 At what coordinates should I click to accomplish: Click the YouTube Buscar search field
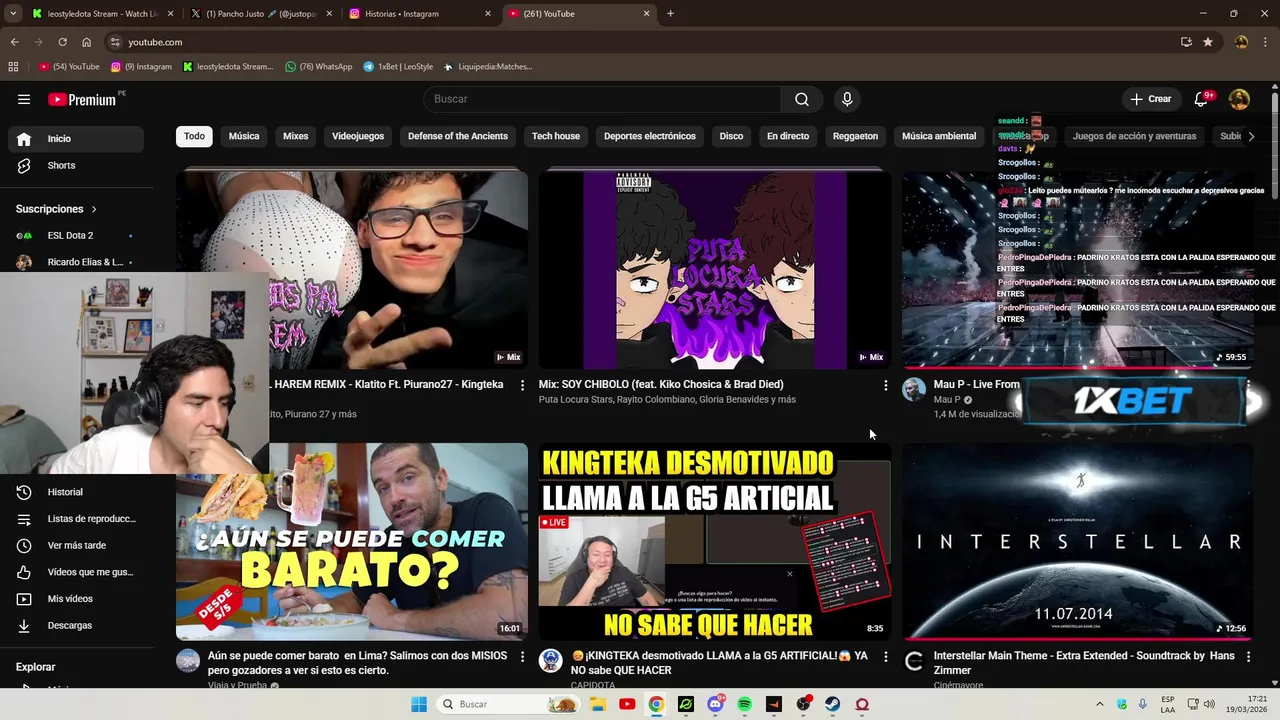pyautogui.click(x=602, y=99)
